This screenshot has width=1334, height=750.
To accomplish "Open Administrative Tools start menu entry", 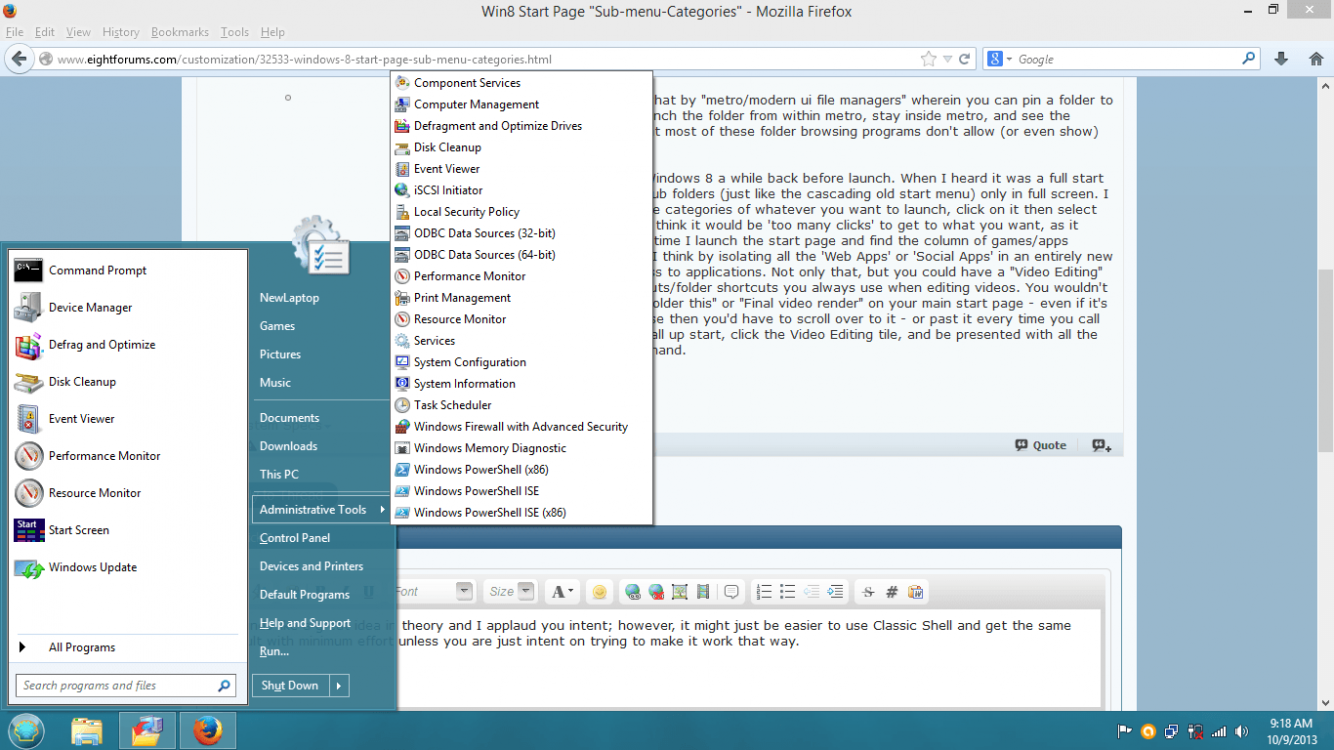I will pyautogui.click(x=323, y=509).
